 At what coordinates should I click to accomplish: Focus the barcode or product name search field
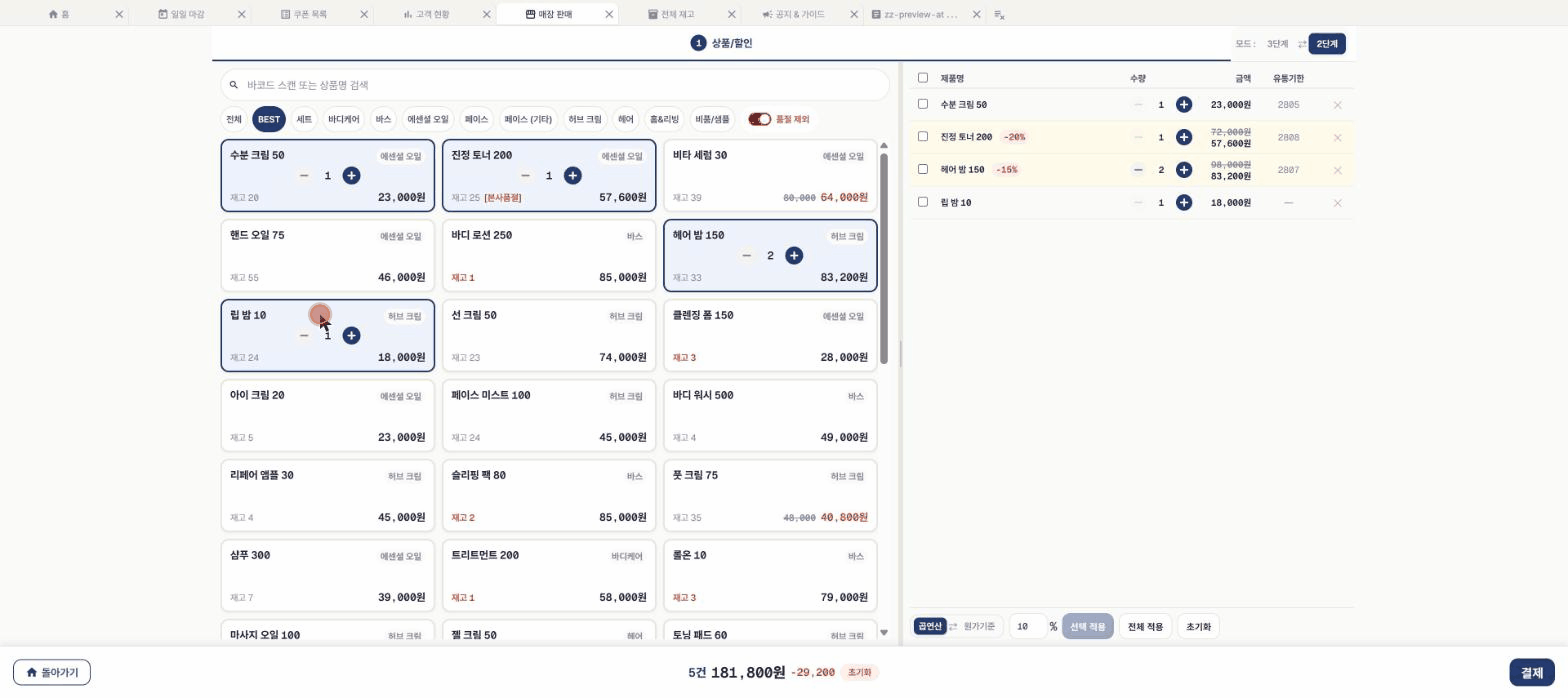click(555, 85)
